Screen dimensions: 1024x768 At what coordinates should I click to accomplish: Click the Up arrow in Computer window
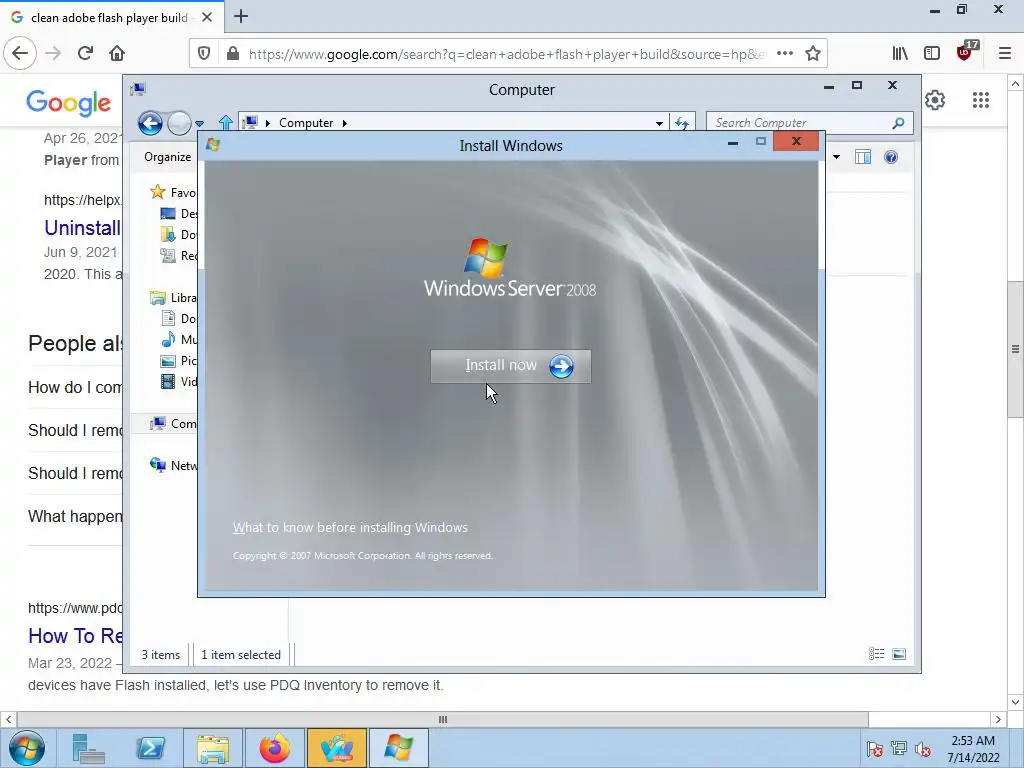[x=226, y=123]
